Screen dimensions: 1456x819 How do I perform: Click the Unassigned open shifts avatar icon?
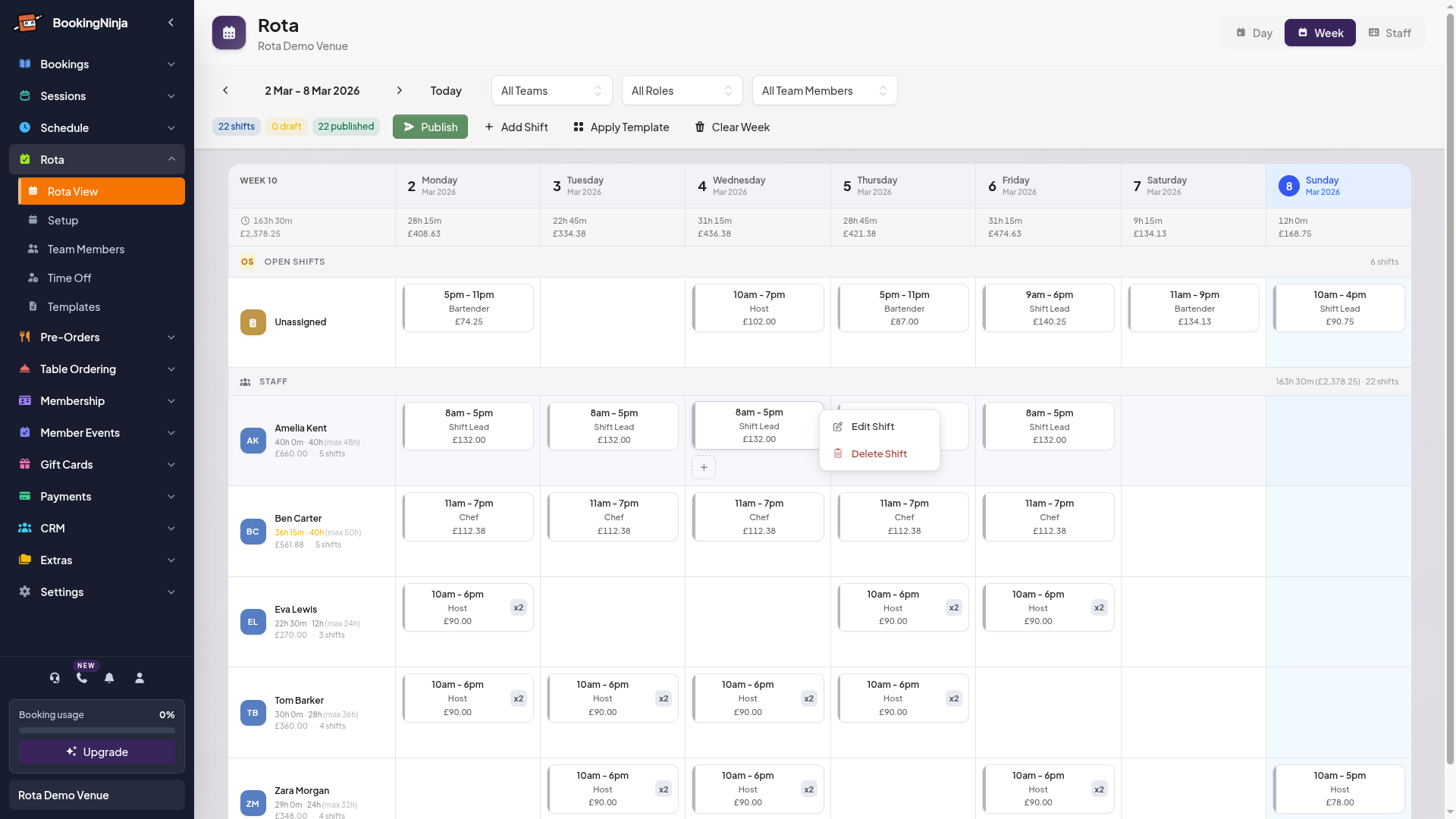tap(253, 322)
